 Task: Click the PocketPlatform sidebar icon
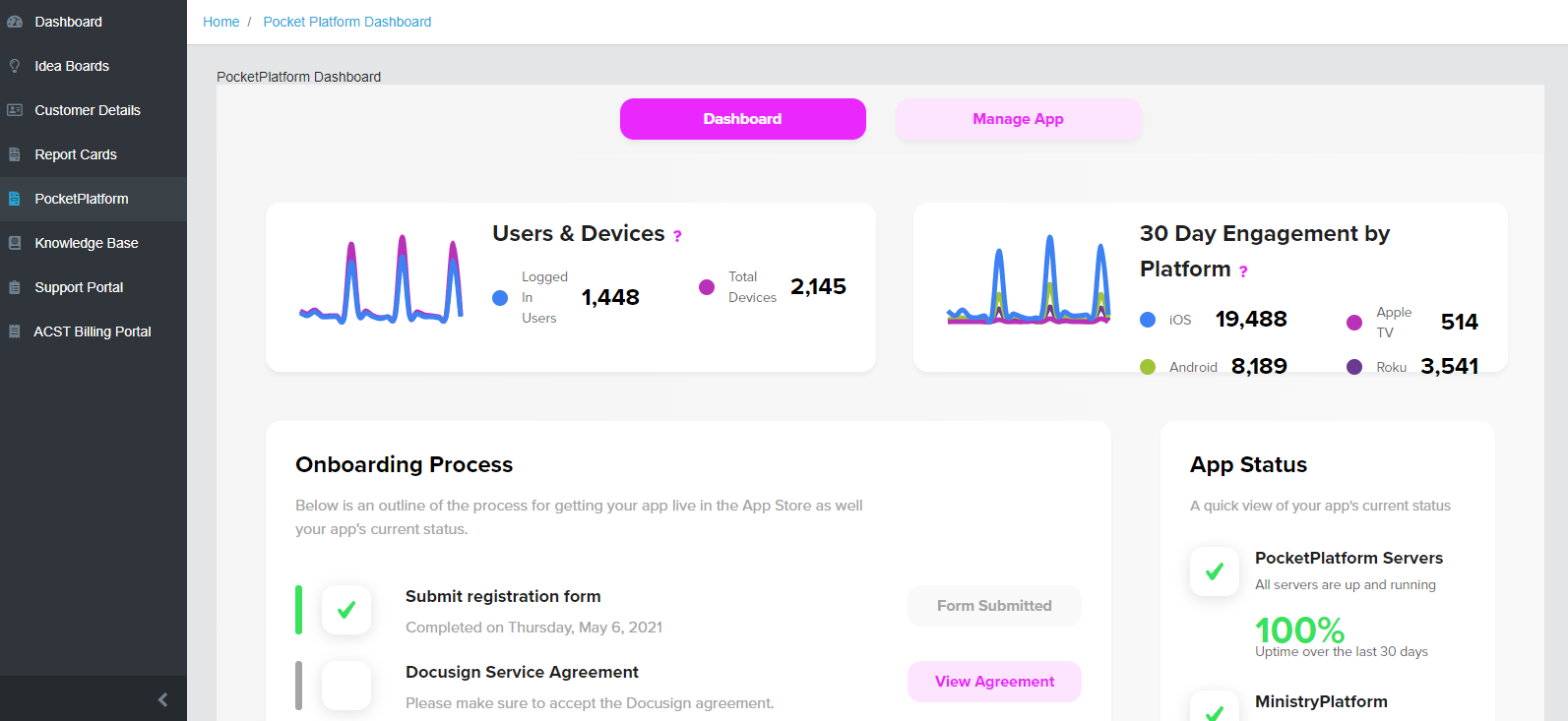15,199
